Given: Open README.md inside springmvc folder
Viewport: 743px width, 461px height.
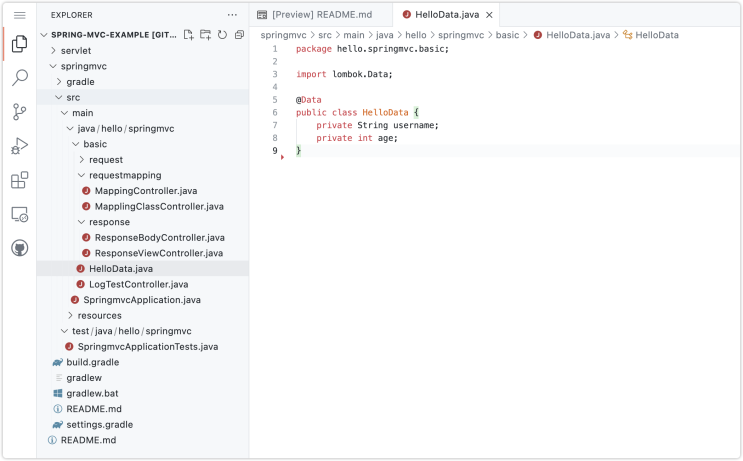Looking at the screenshot, I should [142, 409].
